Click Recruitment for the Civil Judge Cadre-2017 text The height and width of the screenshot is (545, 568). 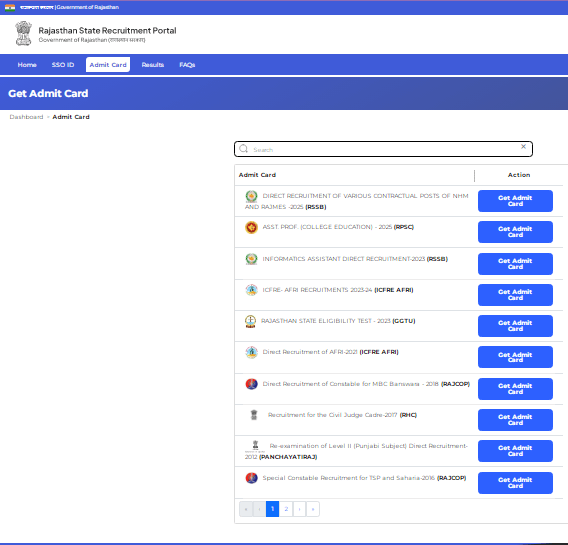(333, 415)
